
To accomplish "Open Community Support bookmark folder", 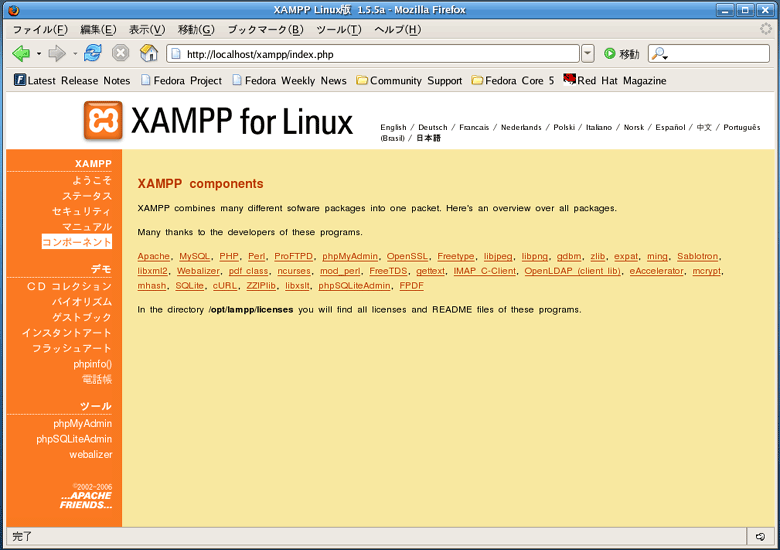I will [409, 80].
